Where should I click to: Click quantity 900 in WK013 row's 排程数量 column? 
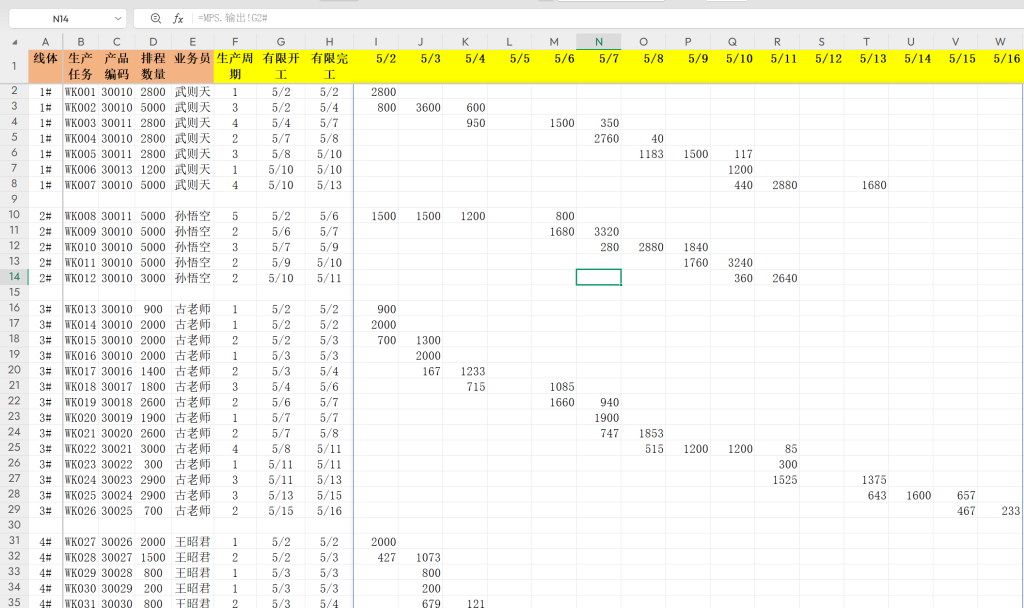pyautogui.click(x=153, y=309)
